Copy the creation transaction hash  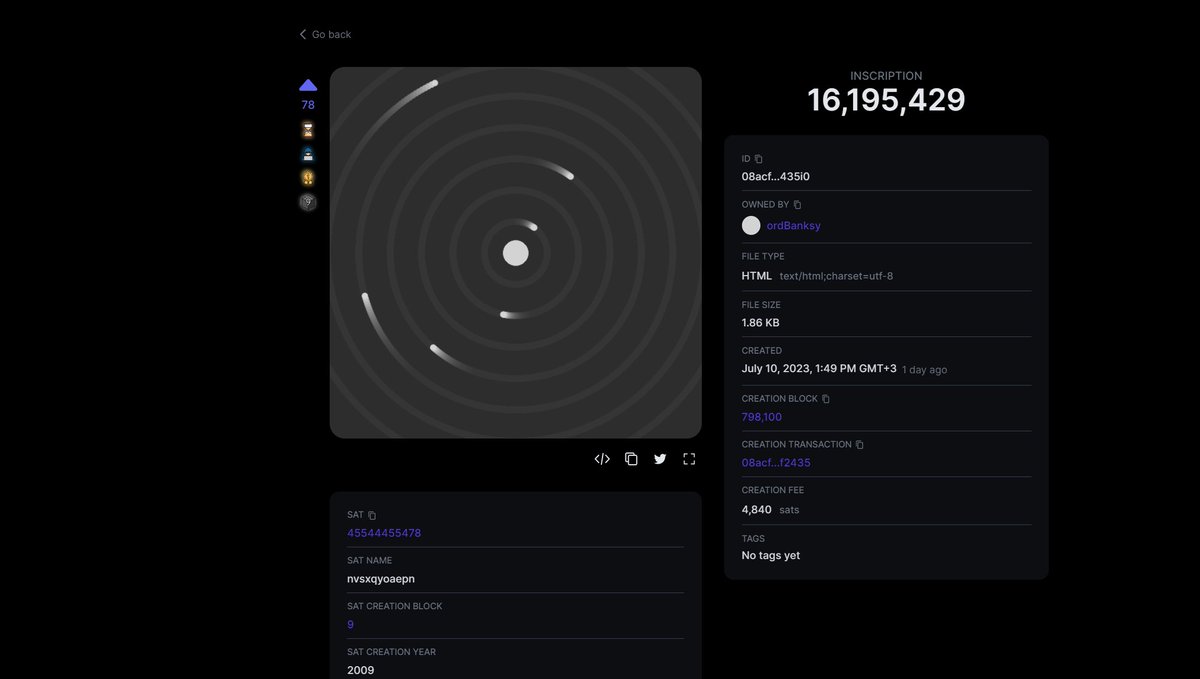coord(860,445)
